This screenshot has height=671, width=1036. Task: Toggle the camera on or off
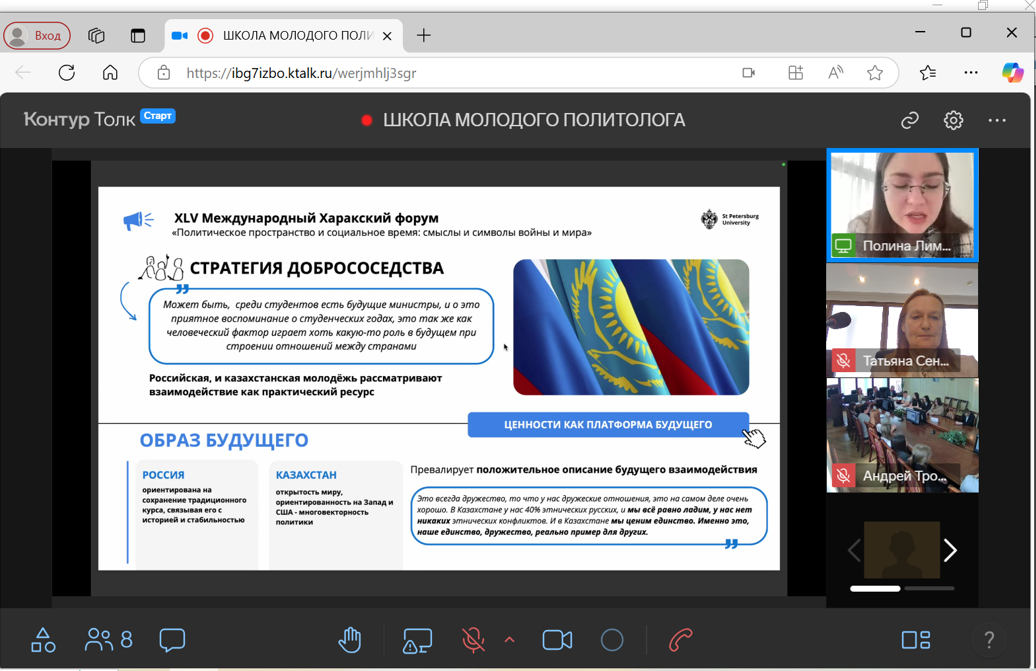coord(557,640)
